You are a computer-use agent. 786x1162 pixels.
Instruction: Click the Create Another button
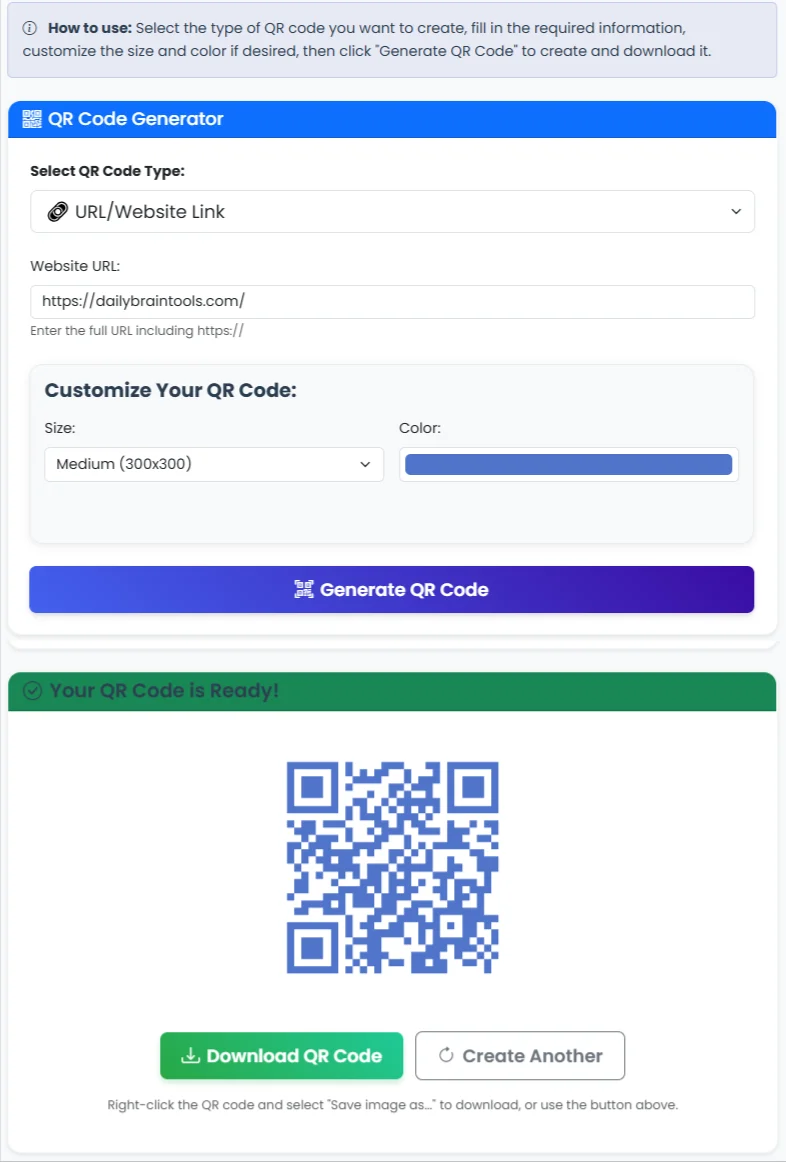click(519, 1055)
